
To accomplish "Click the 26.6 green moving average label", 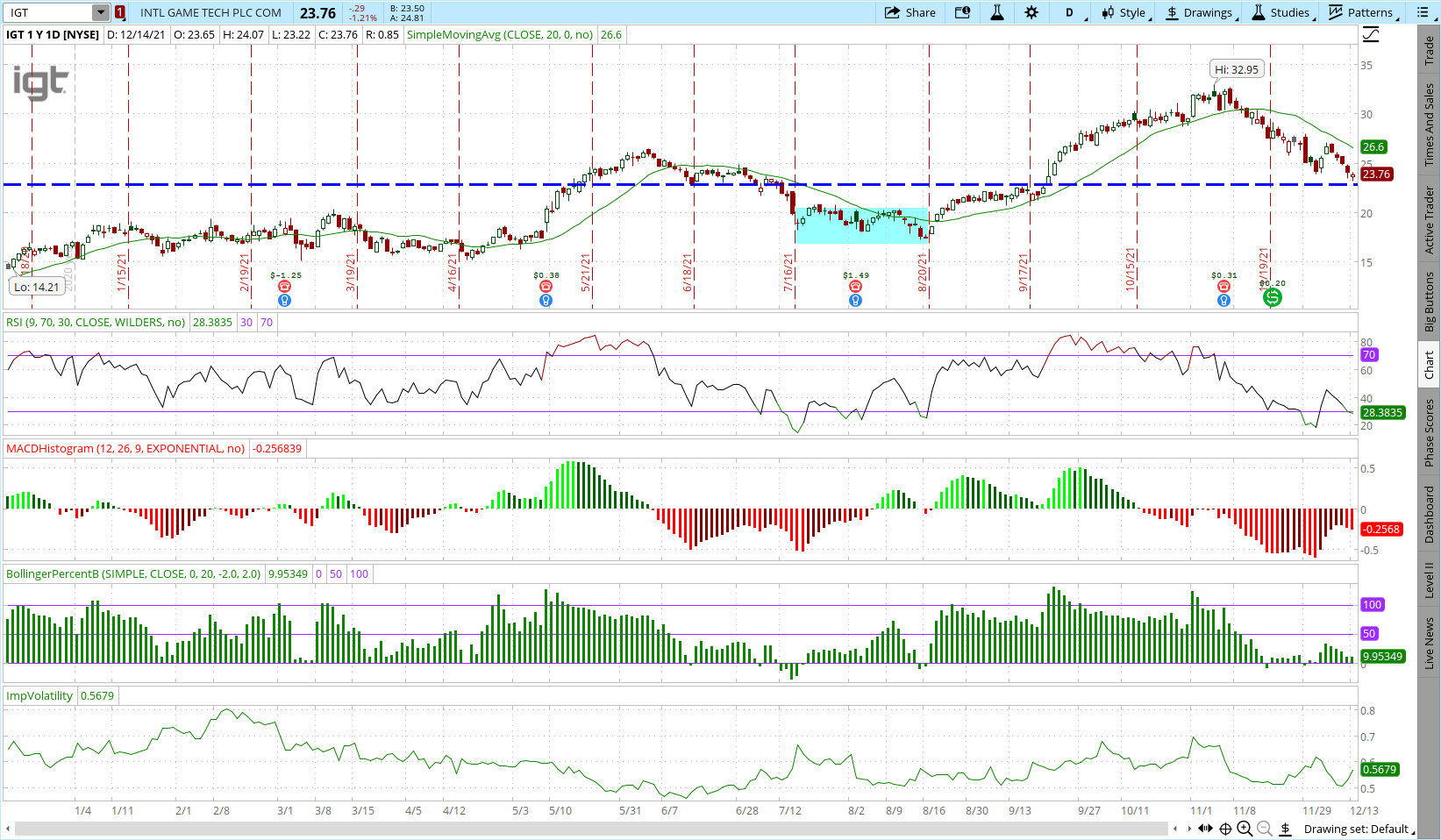I will 1373,146.
